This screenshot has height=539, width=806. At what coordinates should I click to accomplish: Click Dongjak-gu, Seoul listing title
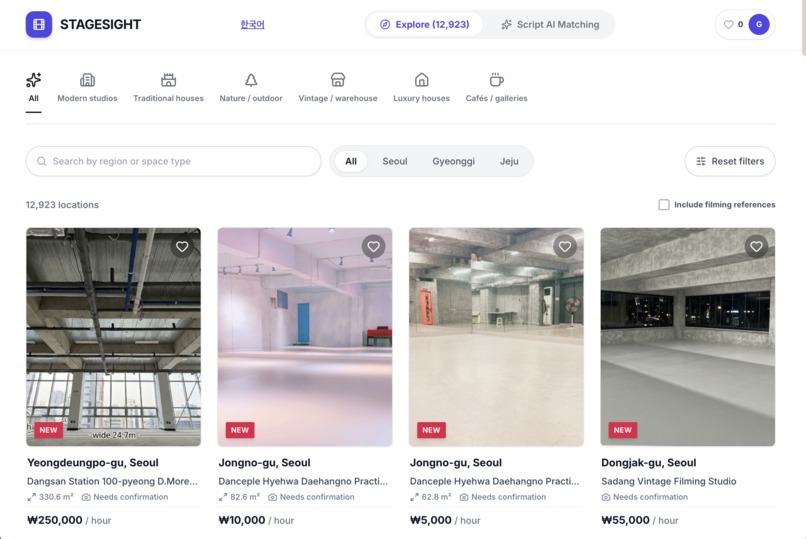tap(649, 462)
